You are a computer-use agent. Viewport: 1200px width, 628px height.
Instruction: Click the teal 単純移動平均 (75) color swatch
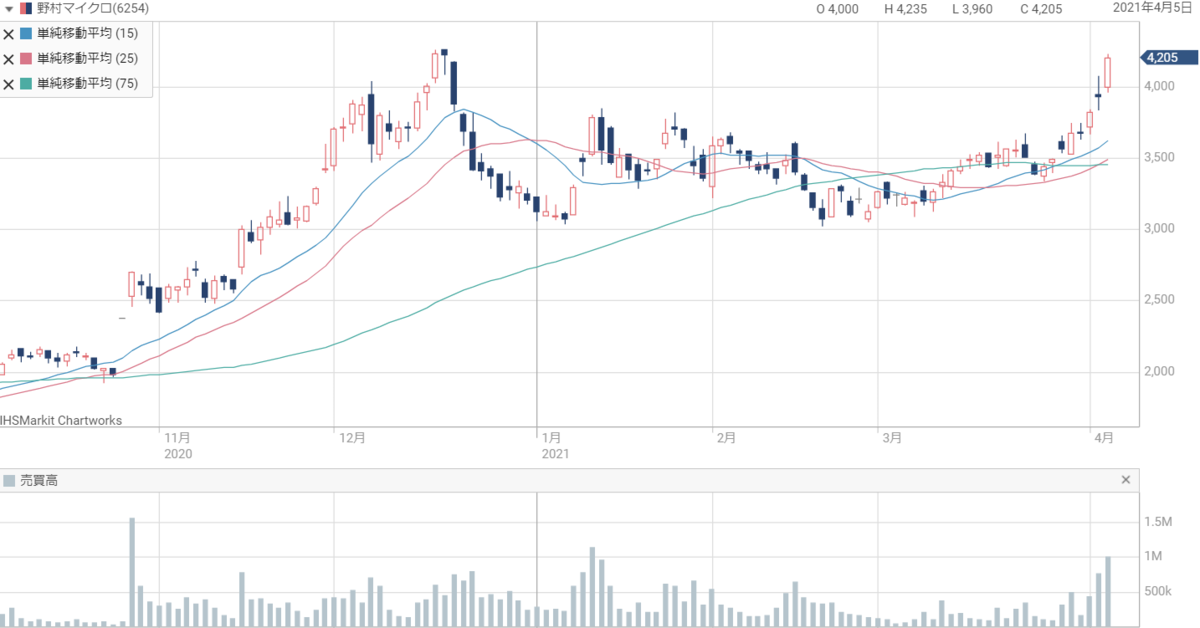click(x=26, y=85)
